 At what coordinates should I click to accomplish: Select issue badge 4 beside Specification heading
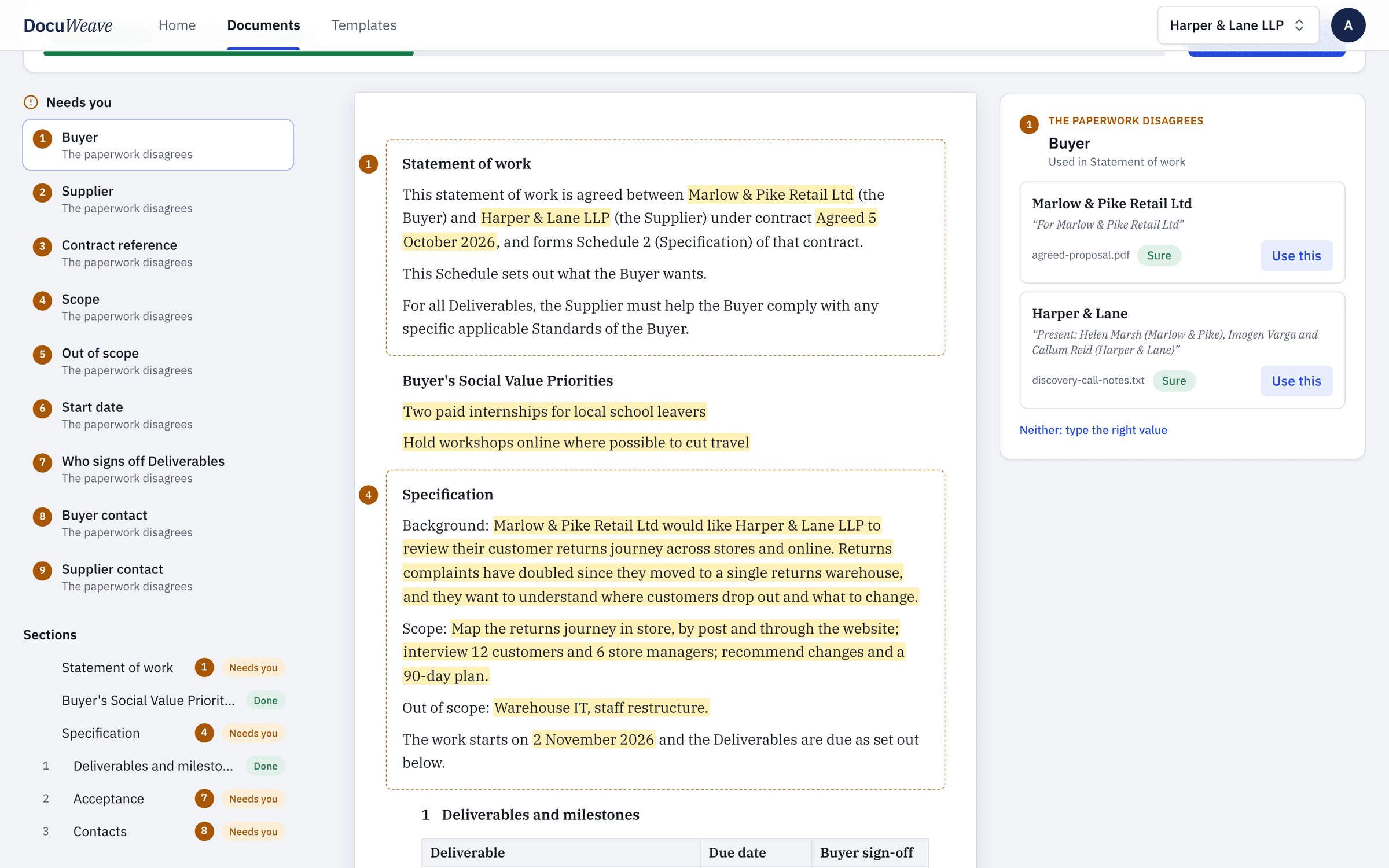368,495
